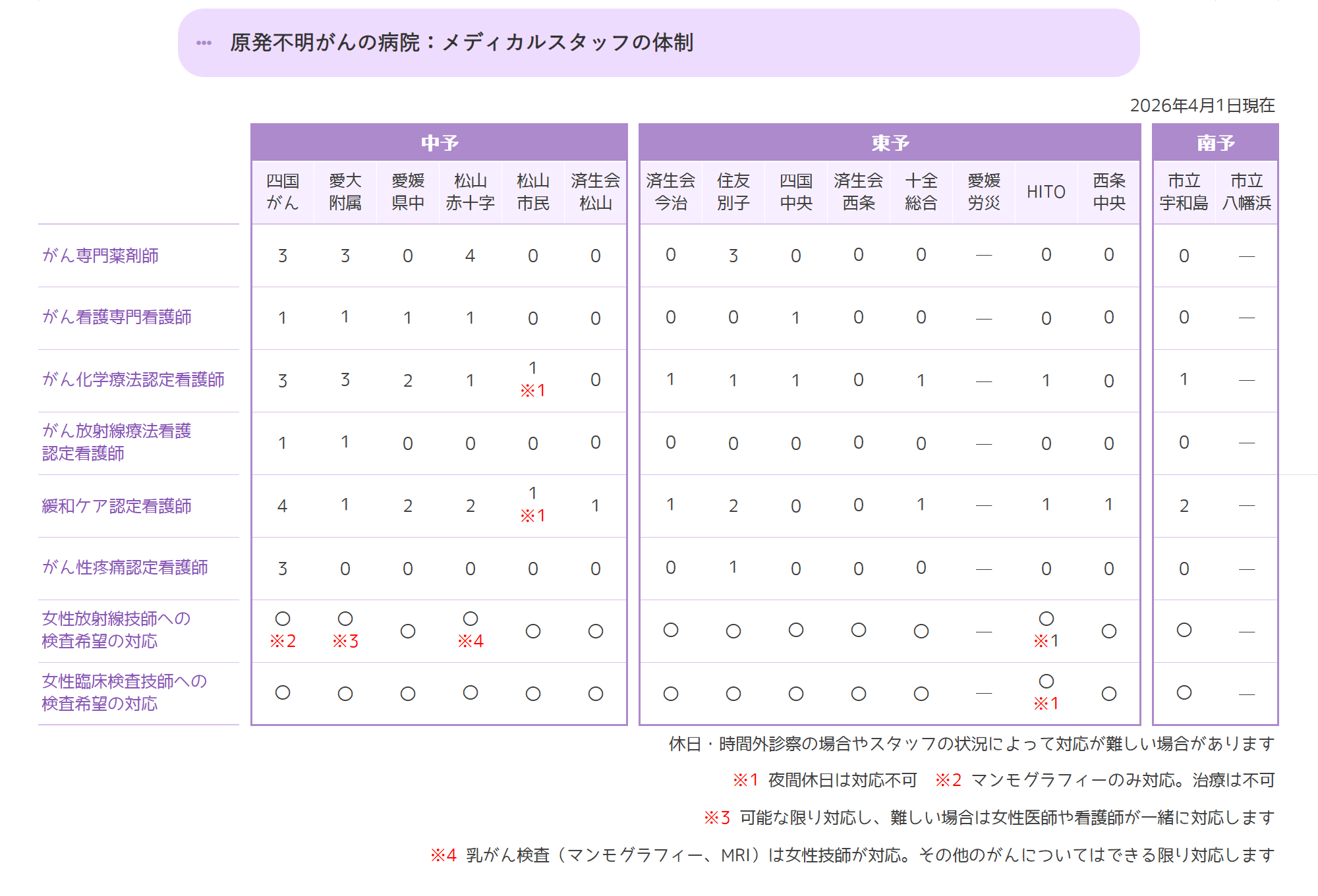Click the 西条中央 column header

pyautogui.click(x=1109, y=192)
